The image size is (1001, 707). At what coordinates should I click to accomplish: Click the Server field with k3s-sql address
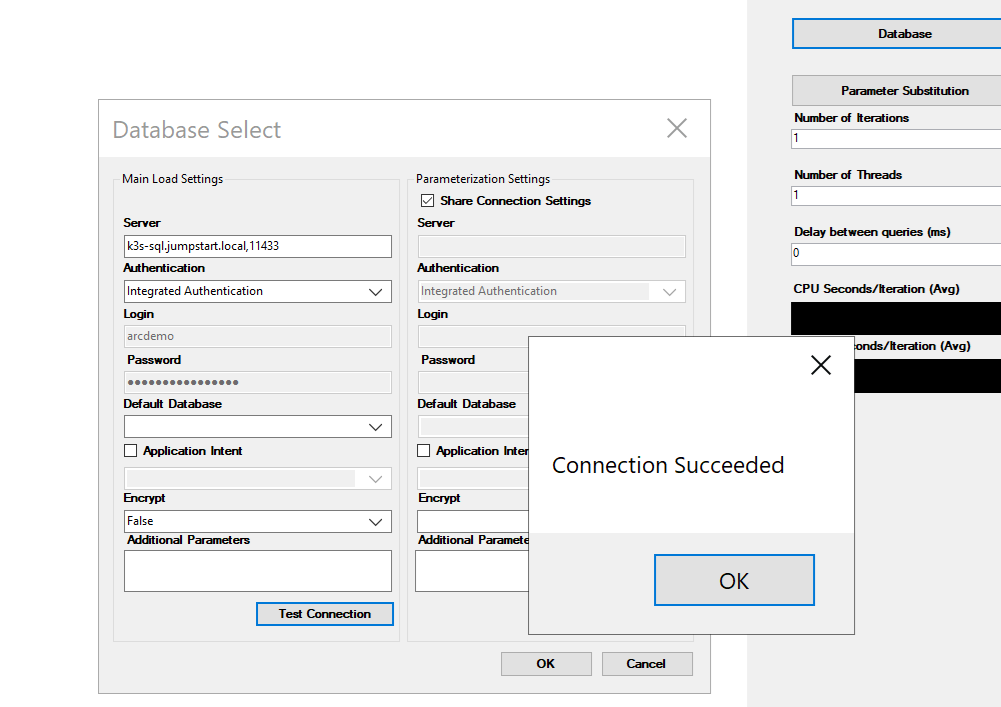(258, 246)
